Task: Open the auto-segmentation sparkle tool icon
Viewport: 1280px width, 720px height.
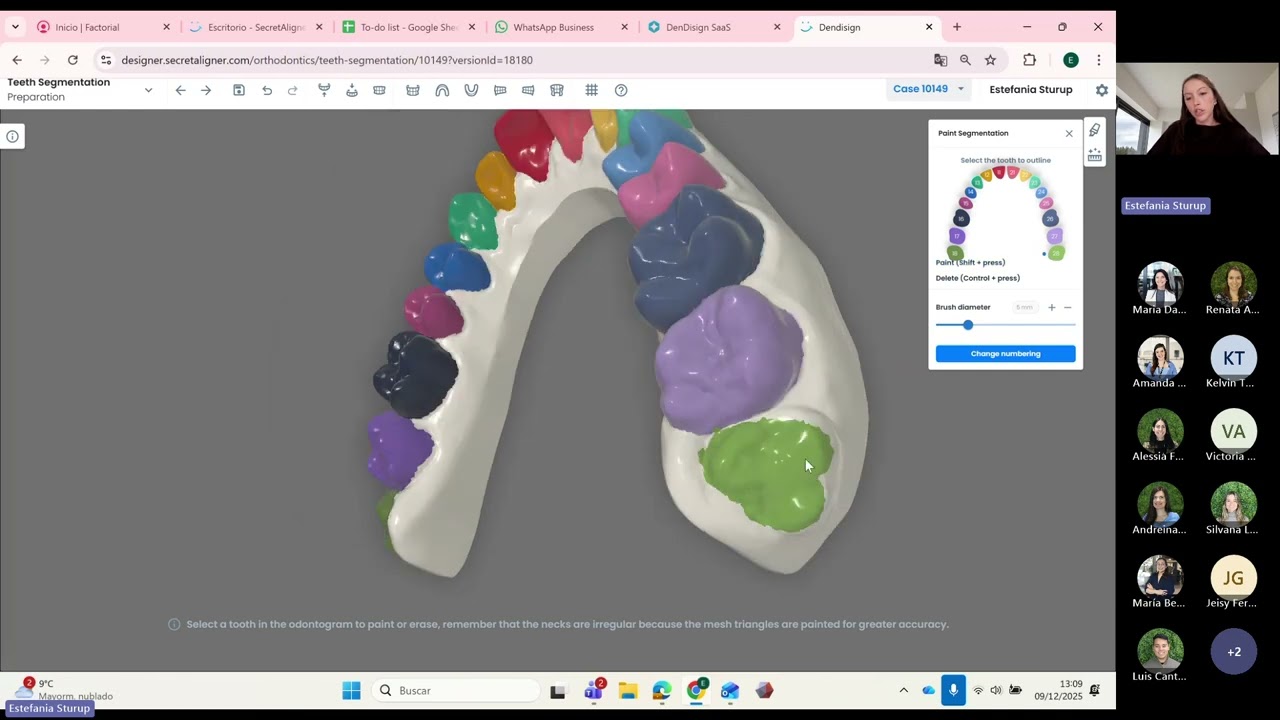Action: tap(1095, 155)
